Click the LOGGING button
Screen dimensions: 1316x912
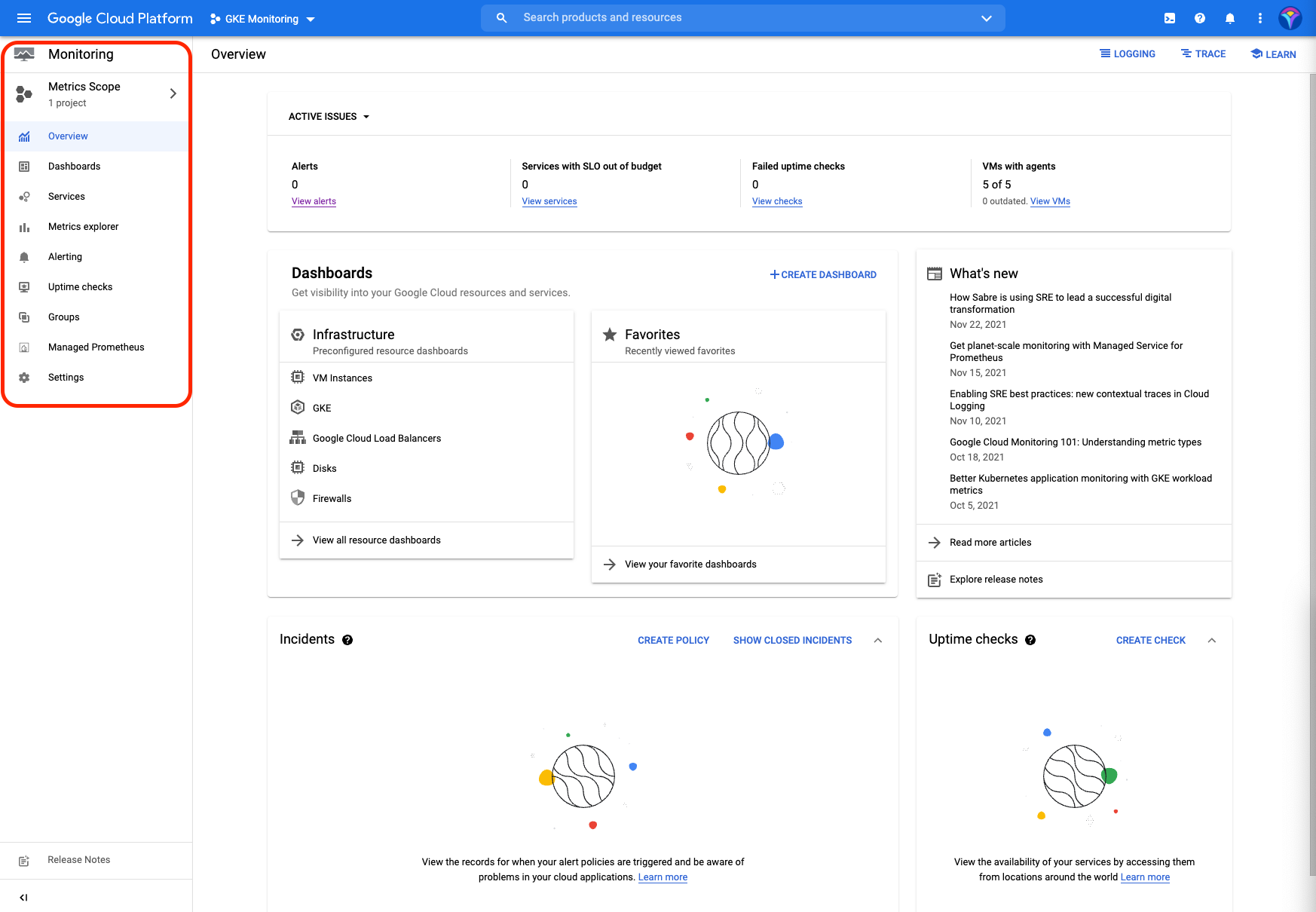[1128, 54]
